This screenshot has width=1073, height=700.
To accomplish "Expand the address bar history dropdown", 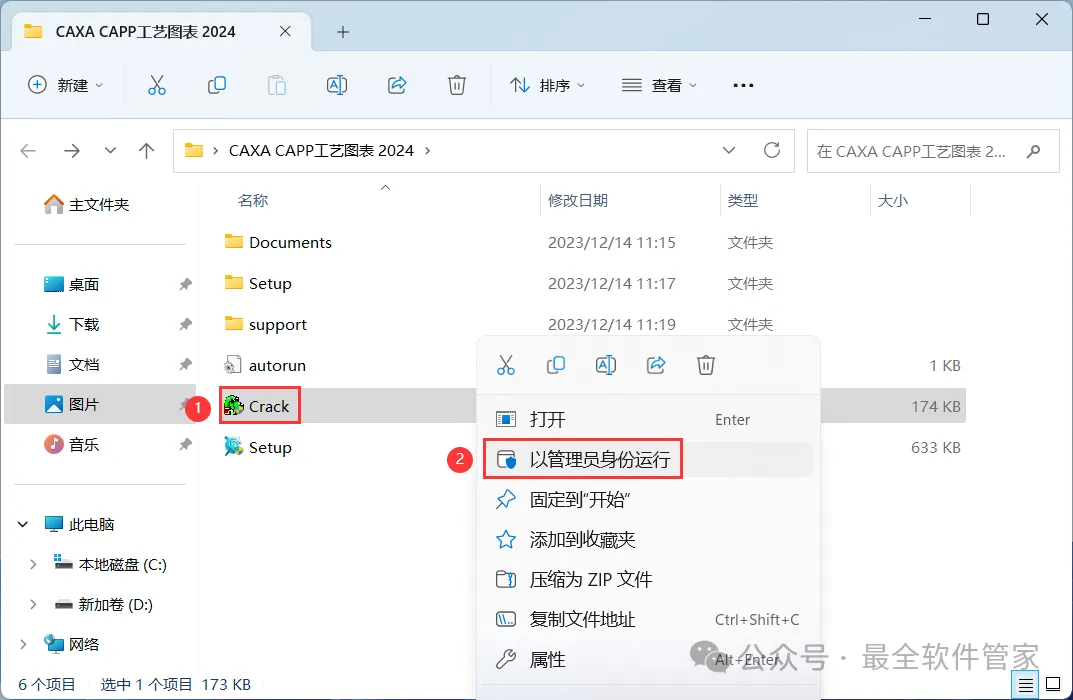I will coord(729,150).
